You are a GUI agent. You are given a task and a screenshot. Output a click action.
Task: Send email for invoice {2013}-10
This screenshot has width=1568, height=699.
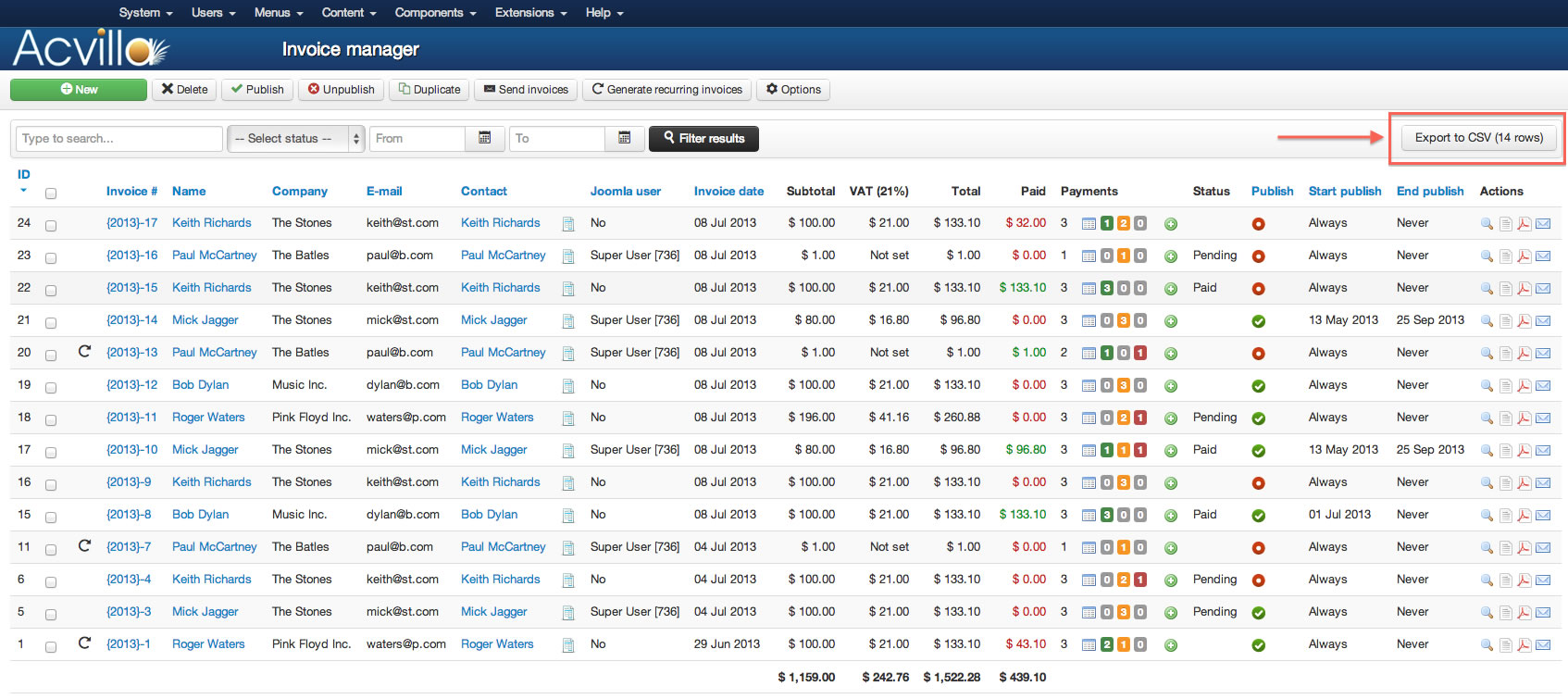click(1543, 451)
